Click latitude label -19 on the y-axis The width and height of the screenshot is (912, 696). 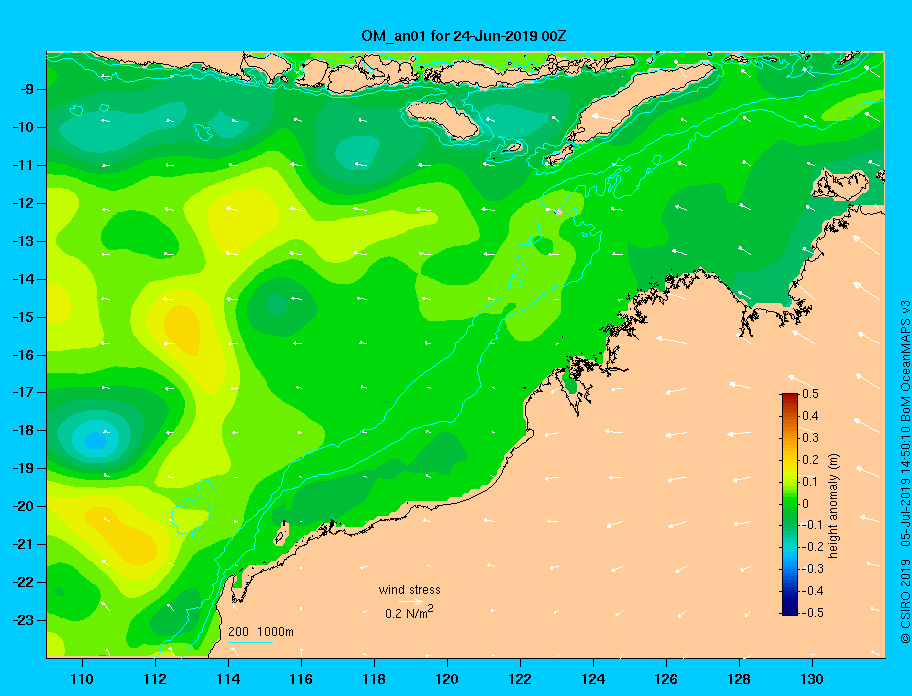click(x=23, y=468)
